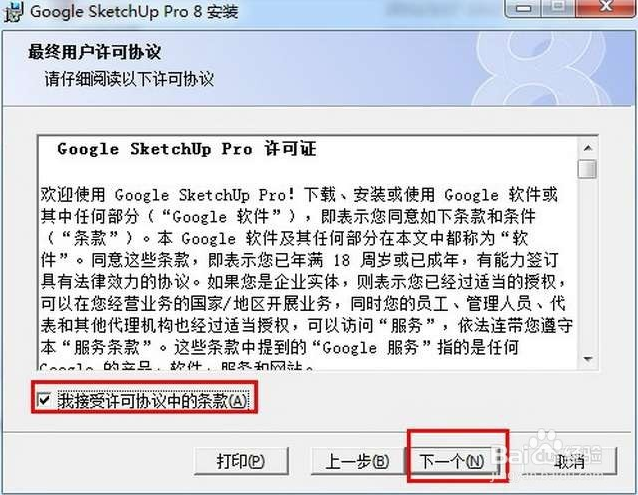Click the 上一步(B) back button
The width and height of the screenshot is (638, 495).
tap(358, 461)
